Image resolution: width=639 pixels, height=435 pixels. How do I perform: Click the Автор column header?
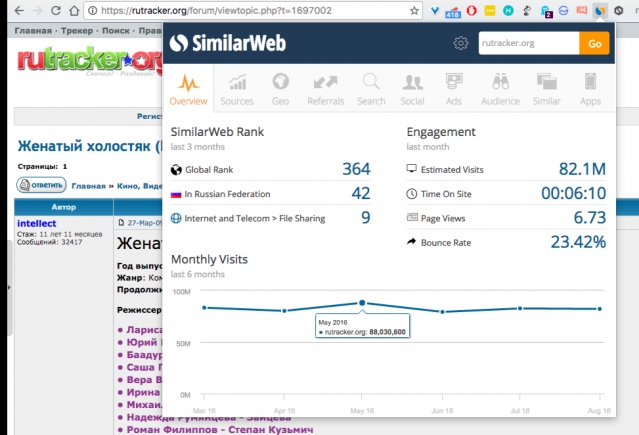pyautogui.click(x=64, y=207)
